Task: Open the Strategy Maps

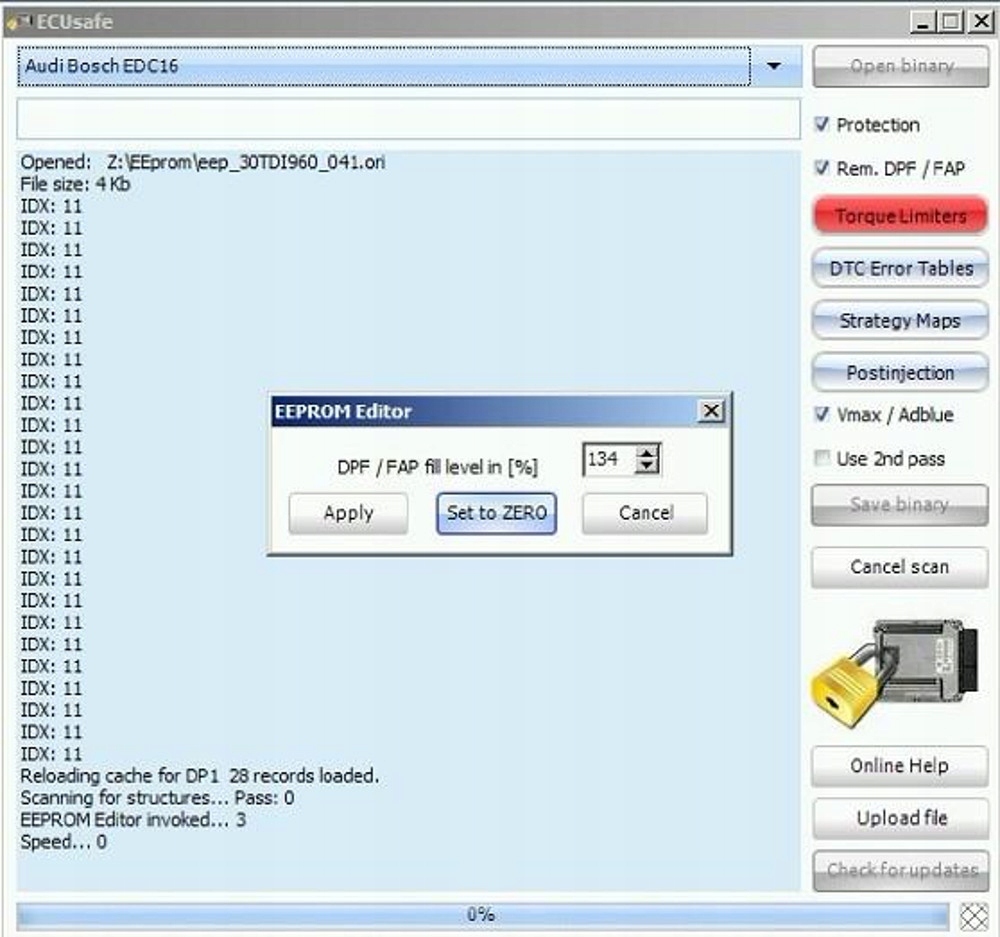Action: pos(898,320)
